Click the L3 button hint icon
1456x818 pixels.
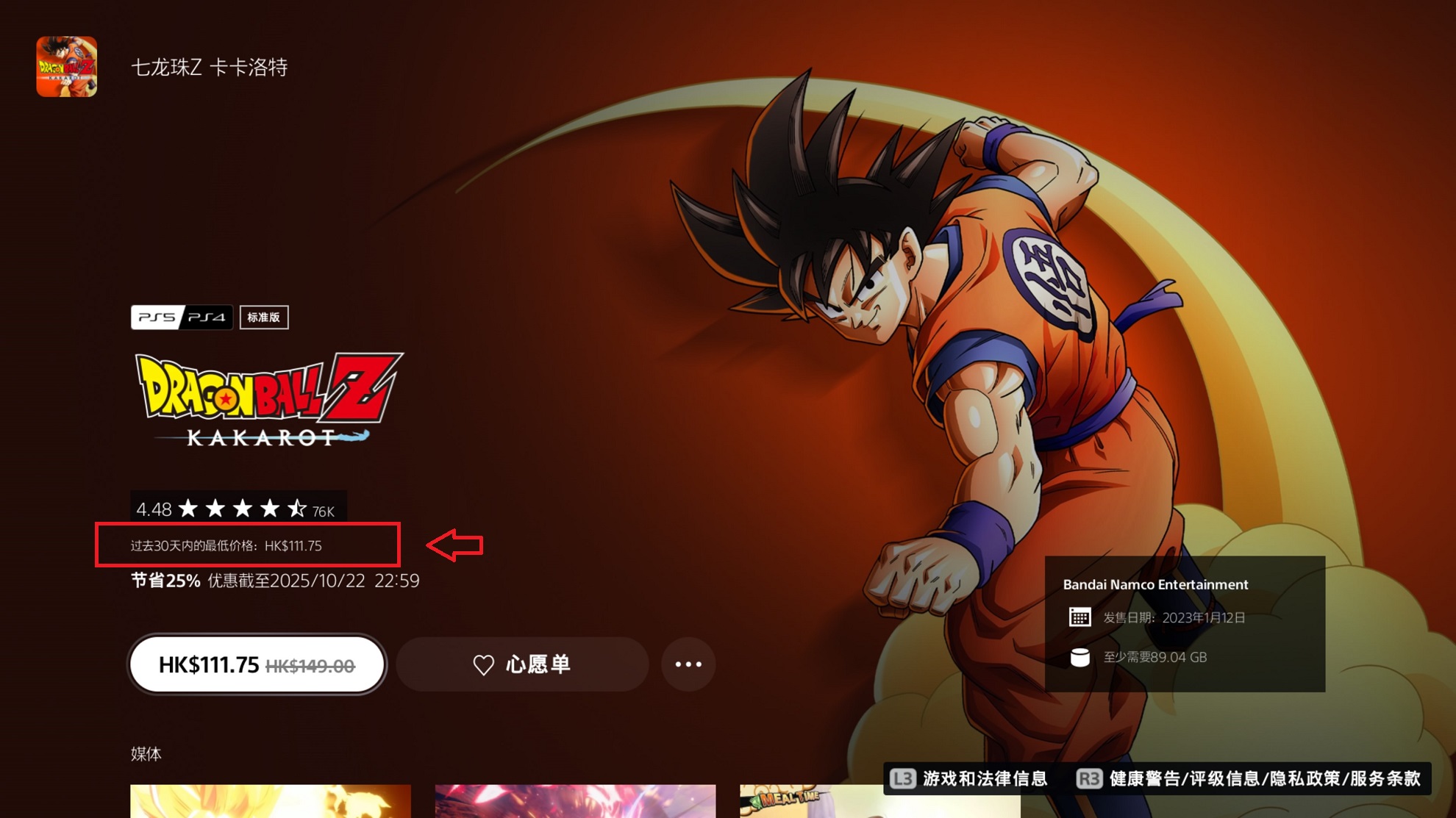(902, 778)
